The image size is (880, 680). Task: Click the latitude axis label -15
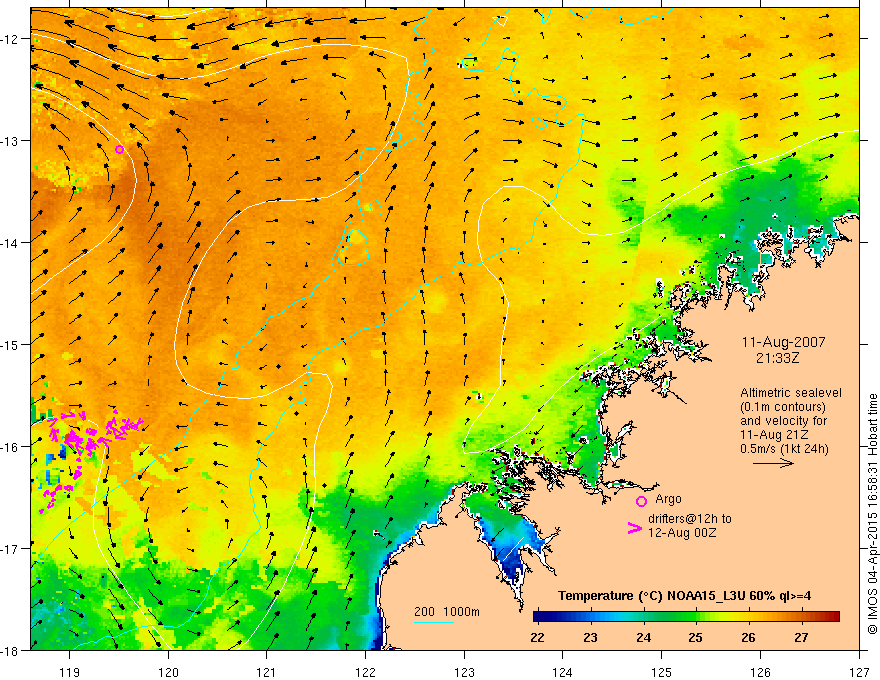click(x=9, y=344)
